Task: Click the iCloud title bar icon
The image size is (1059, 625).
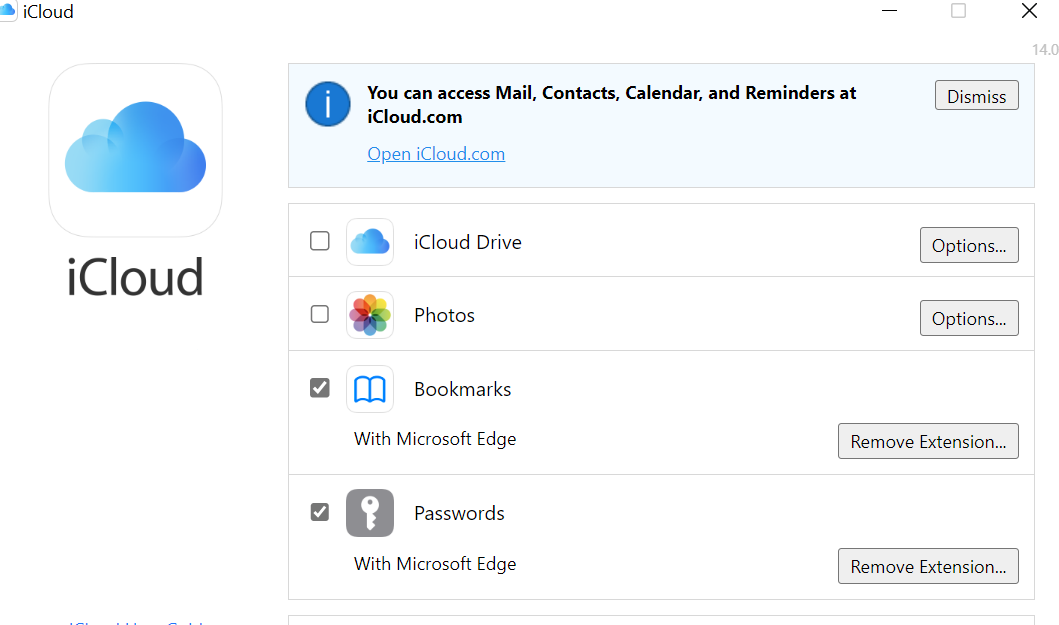Action: 8,12
